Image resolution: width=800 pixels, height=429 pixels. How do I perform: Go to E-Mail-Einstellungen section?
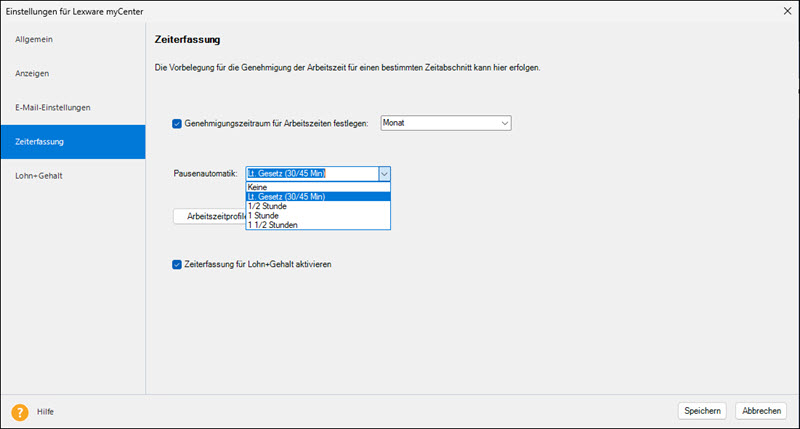click(x=73, y=108)
